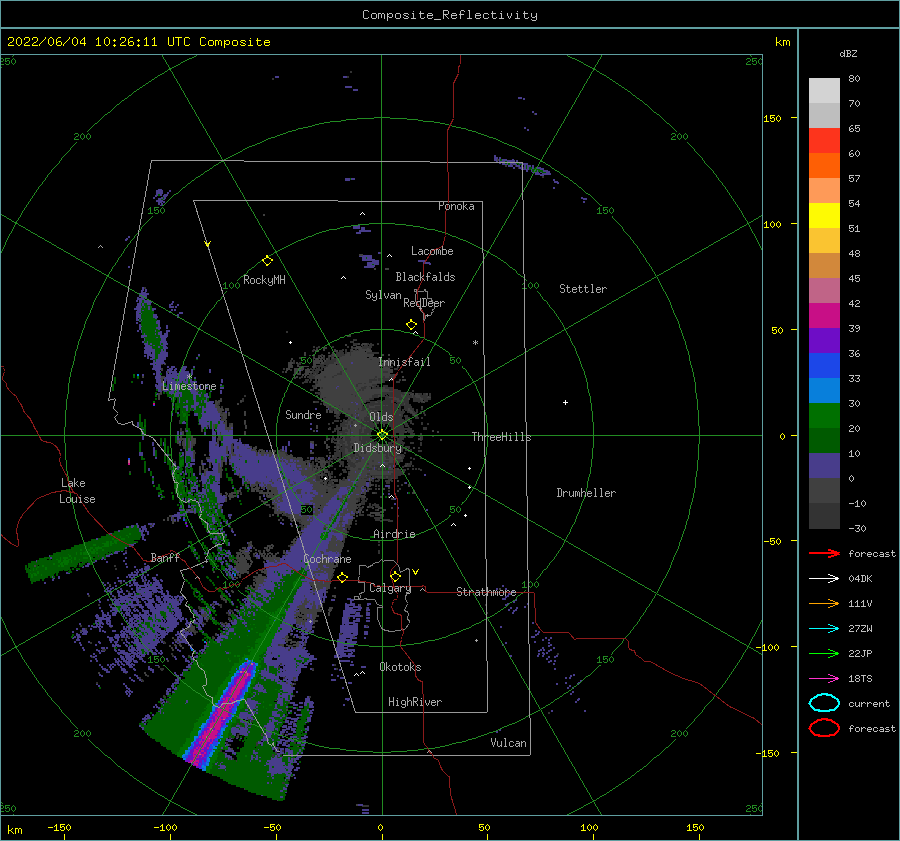Click the Blackfalds city label

425,277
